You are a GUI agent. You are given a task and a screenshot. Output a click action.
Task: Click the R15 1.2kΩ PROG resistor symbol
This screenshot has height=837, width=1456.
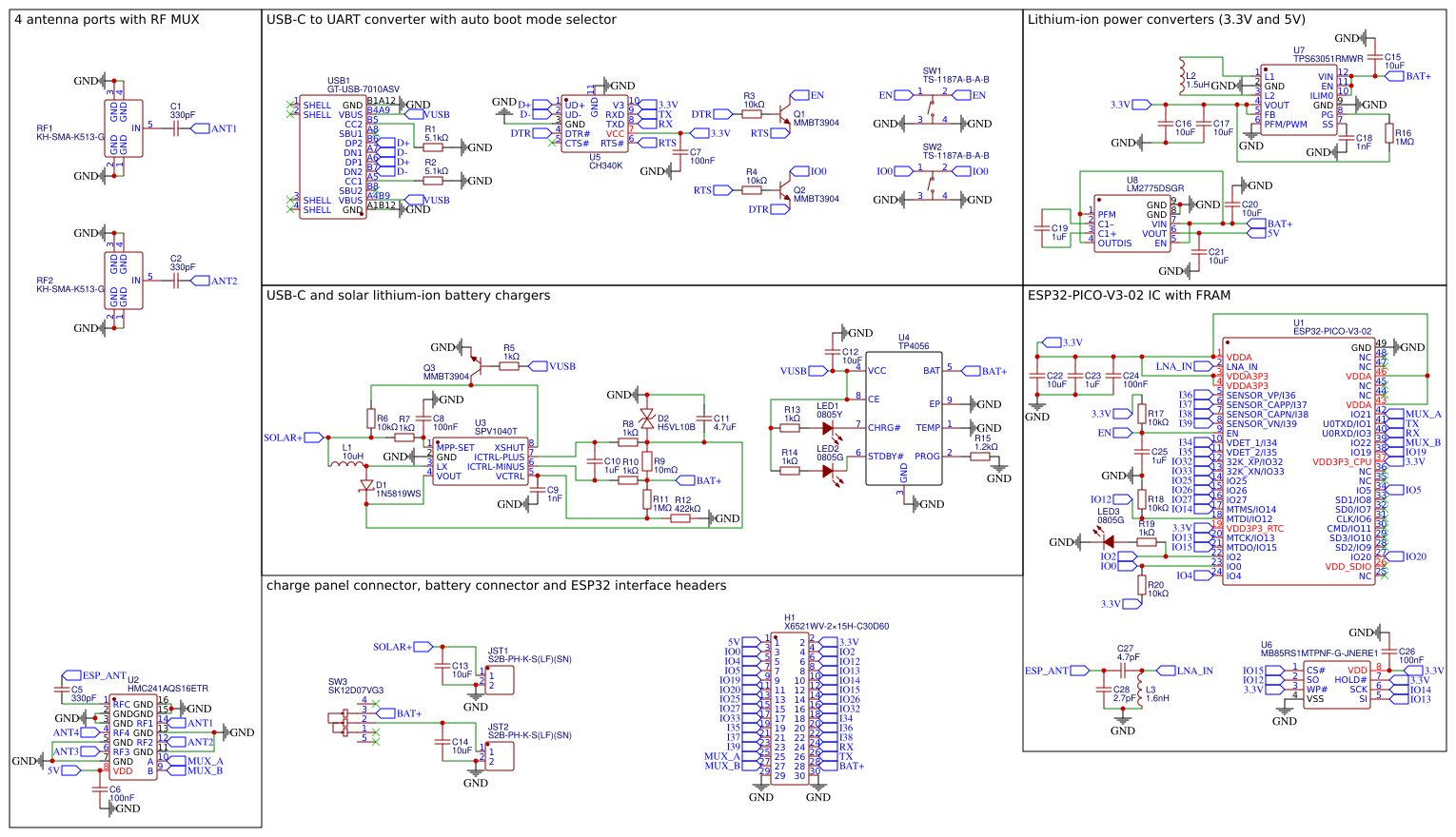point(980,457)
